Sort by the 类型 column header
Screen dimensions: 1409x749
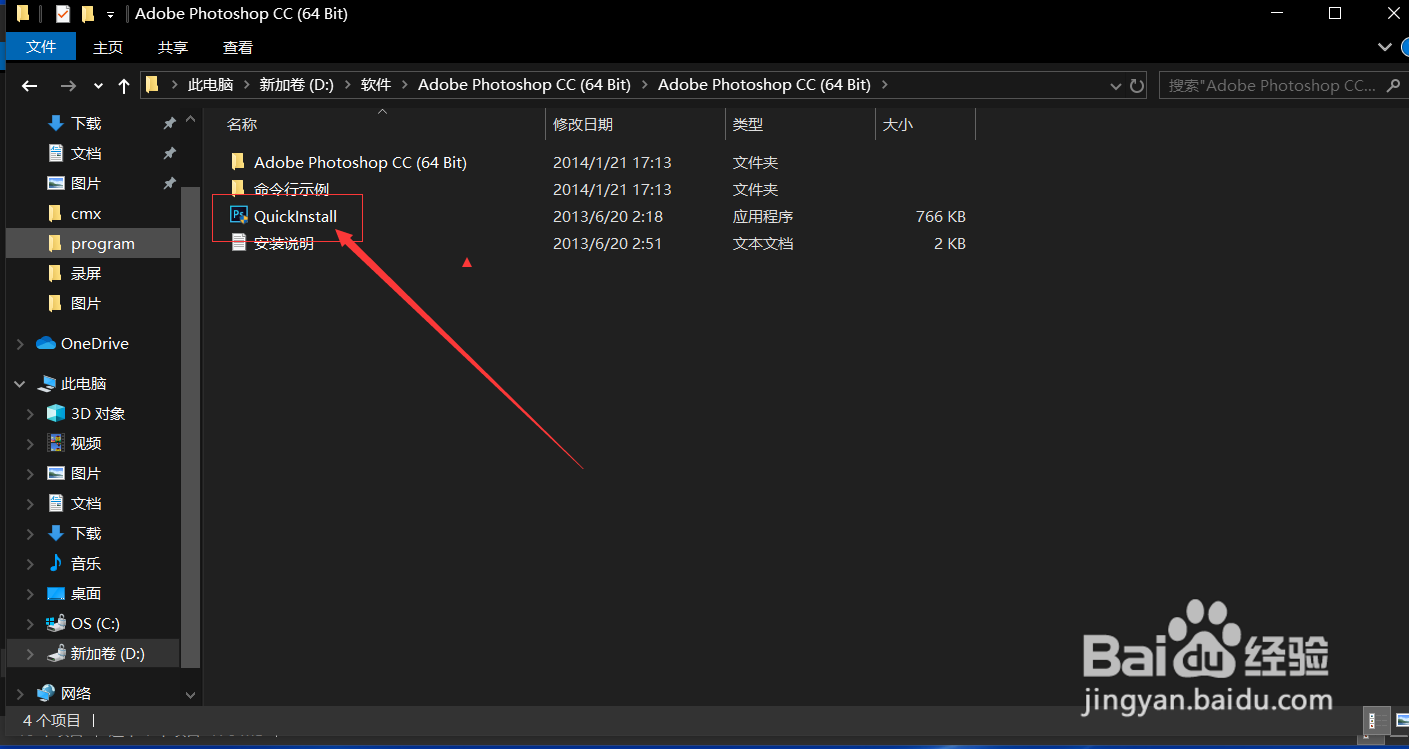point(748,125)
